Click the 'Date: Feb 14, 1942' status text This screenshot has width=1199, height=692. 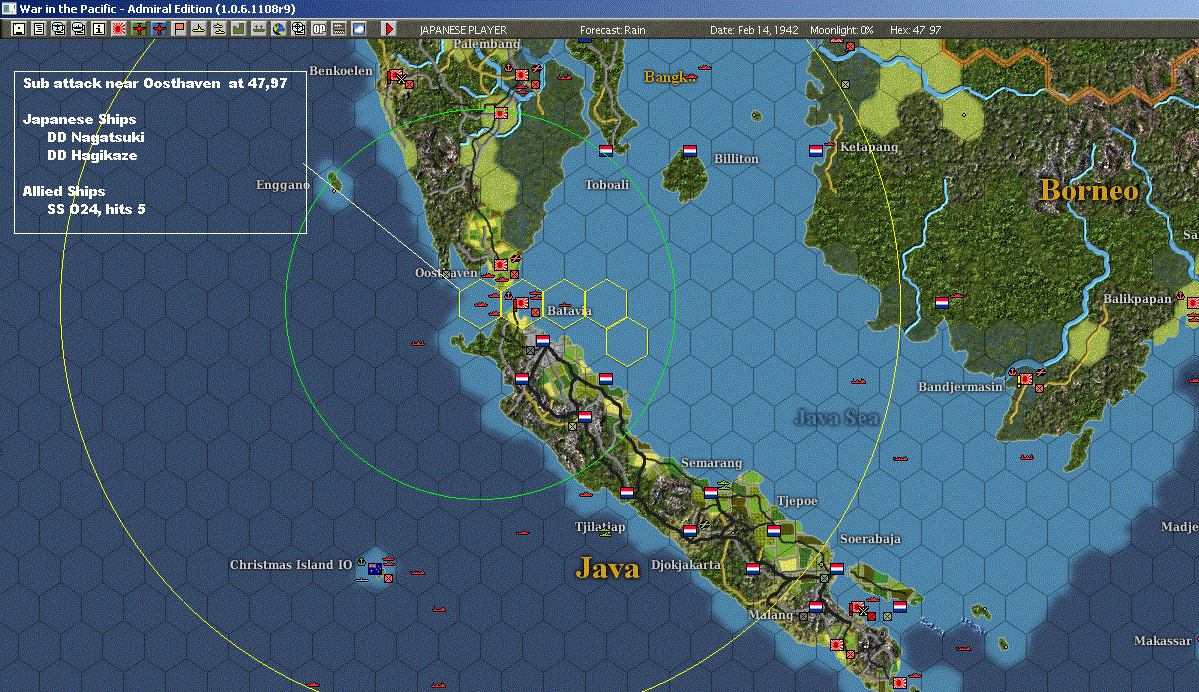click(754, 30)
